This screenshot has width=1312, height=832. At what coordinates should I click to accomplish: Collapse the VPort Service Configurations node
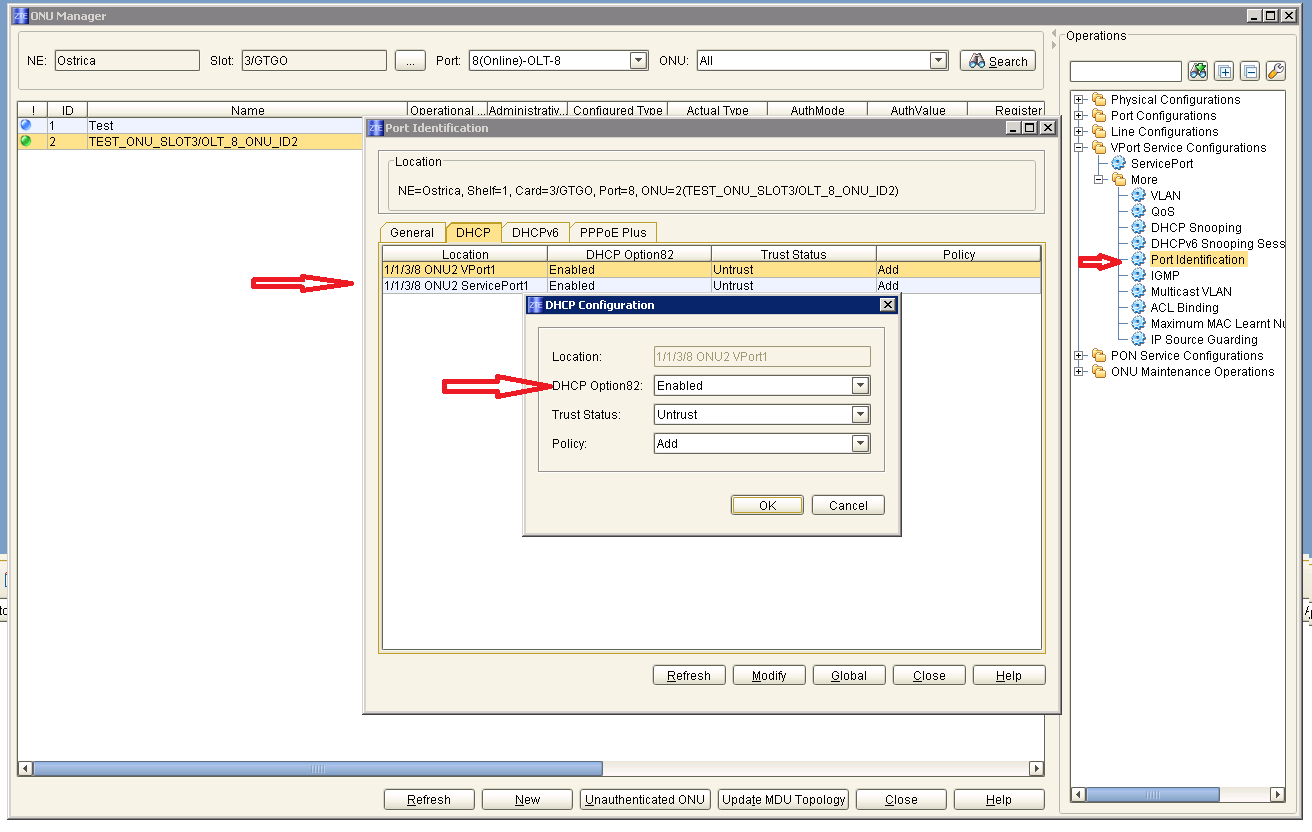(x=1080, y=147)
